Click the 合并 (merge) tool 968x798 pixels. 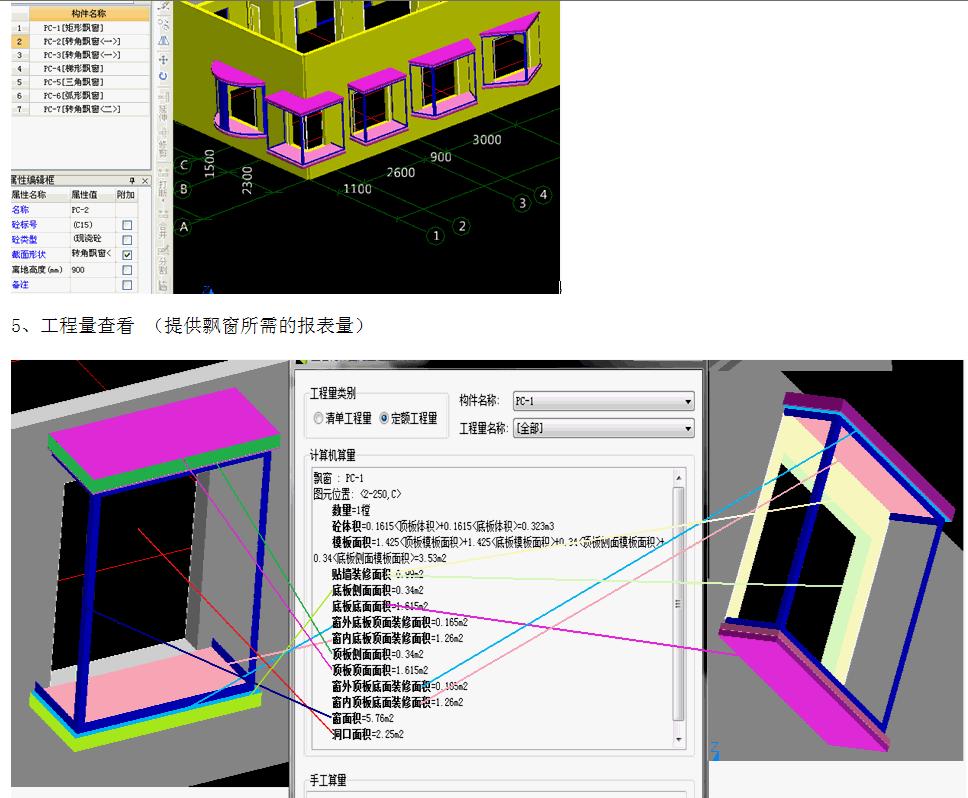[163, 225]
